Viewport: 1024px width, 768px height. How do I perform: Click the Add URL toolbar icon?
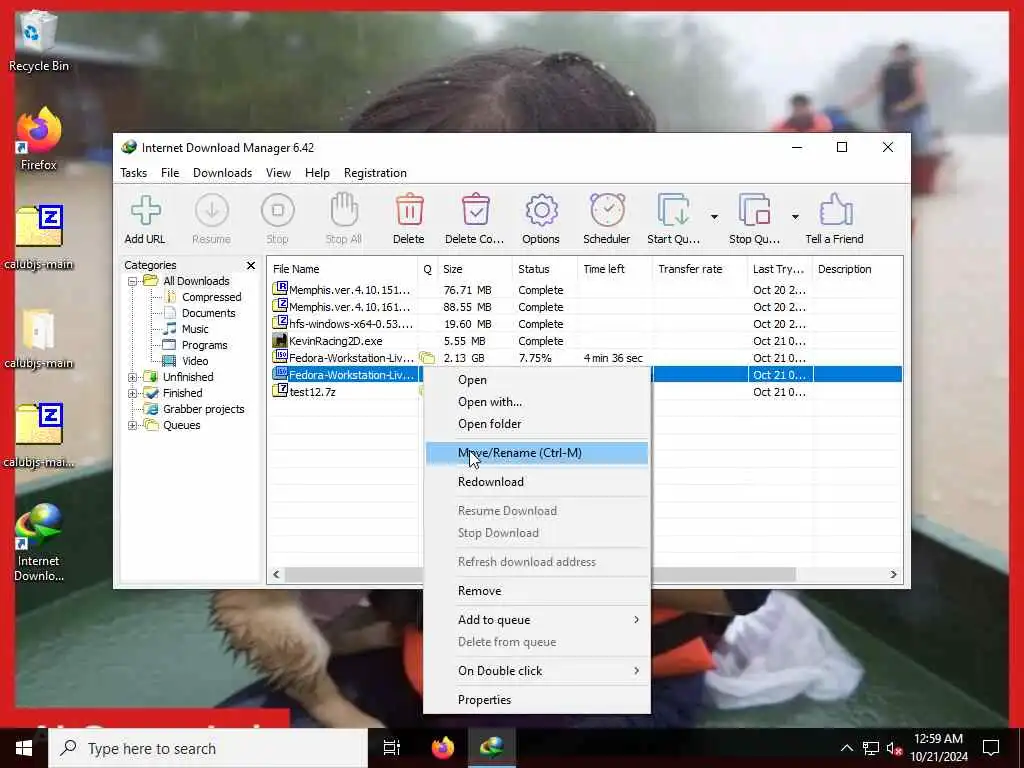(145, 211)
